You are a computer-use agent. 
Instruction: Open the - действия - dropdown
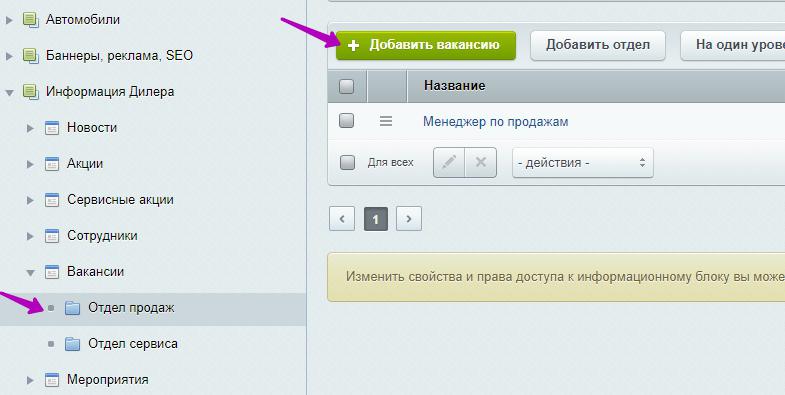tap(583, 163)
